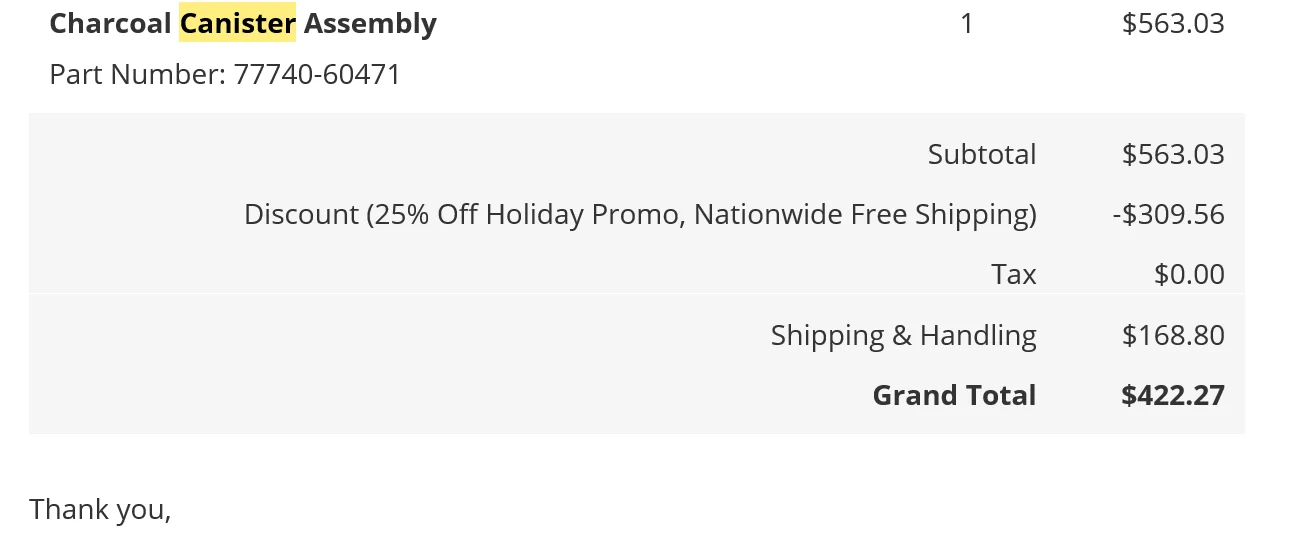Click the Charcoal Canister Assembly product name

pos(243,23)
